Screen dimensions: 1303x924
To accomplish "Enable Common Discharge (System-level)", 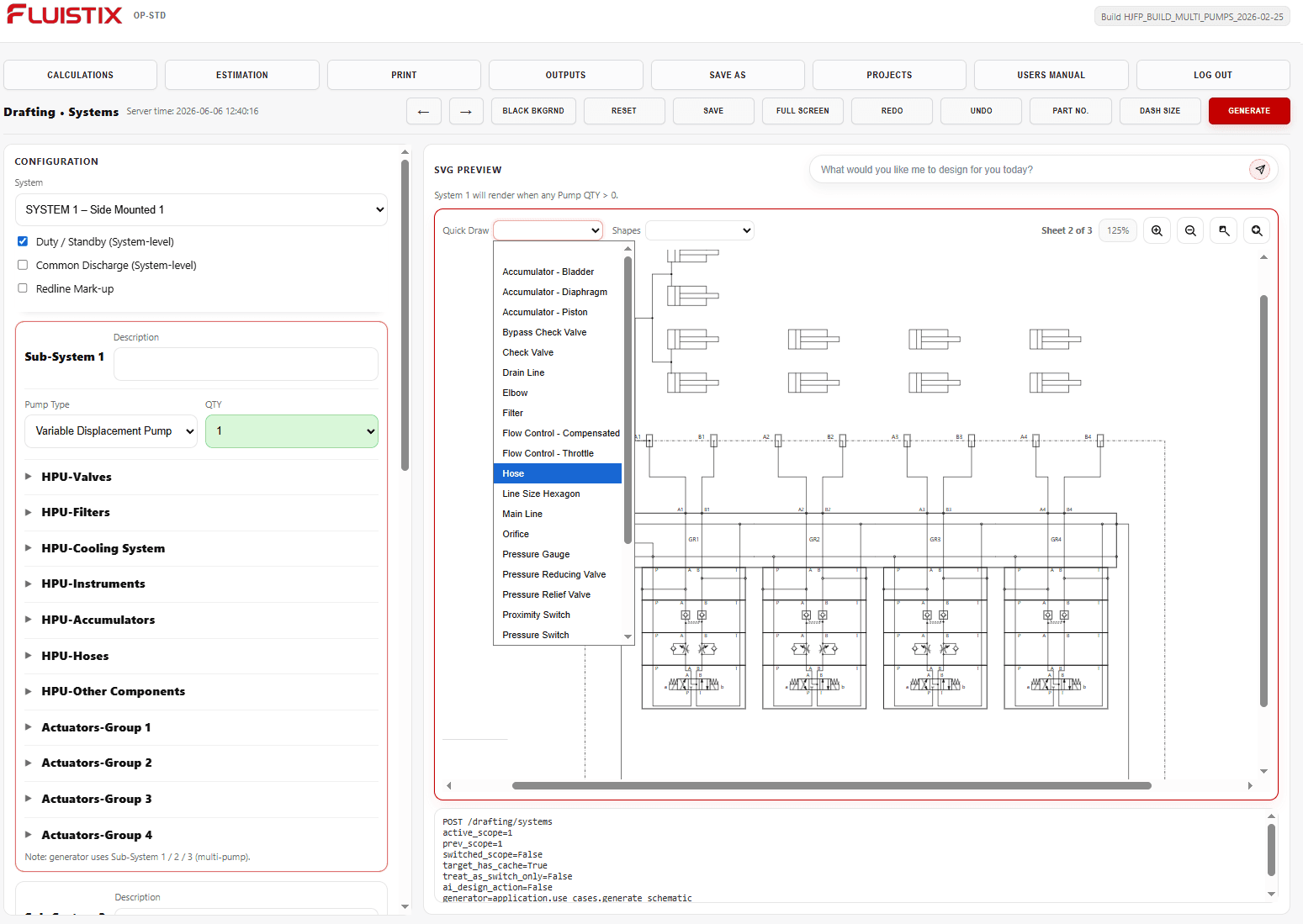I will point(23,265).
